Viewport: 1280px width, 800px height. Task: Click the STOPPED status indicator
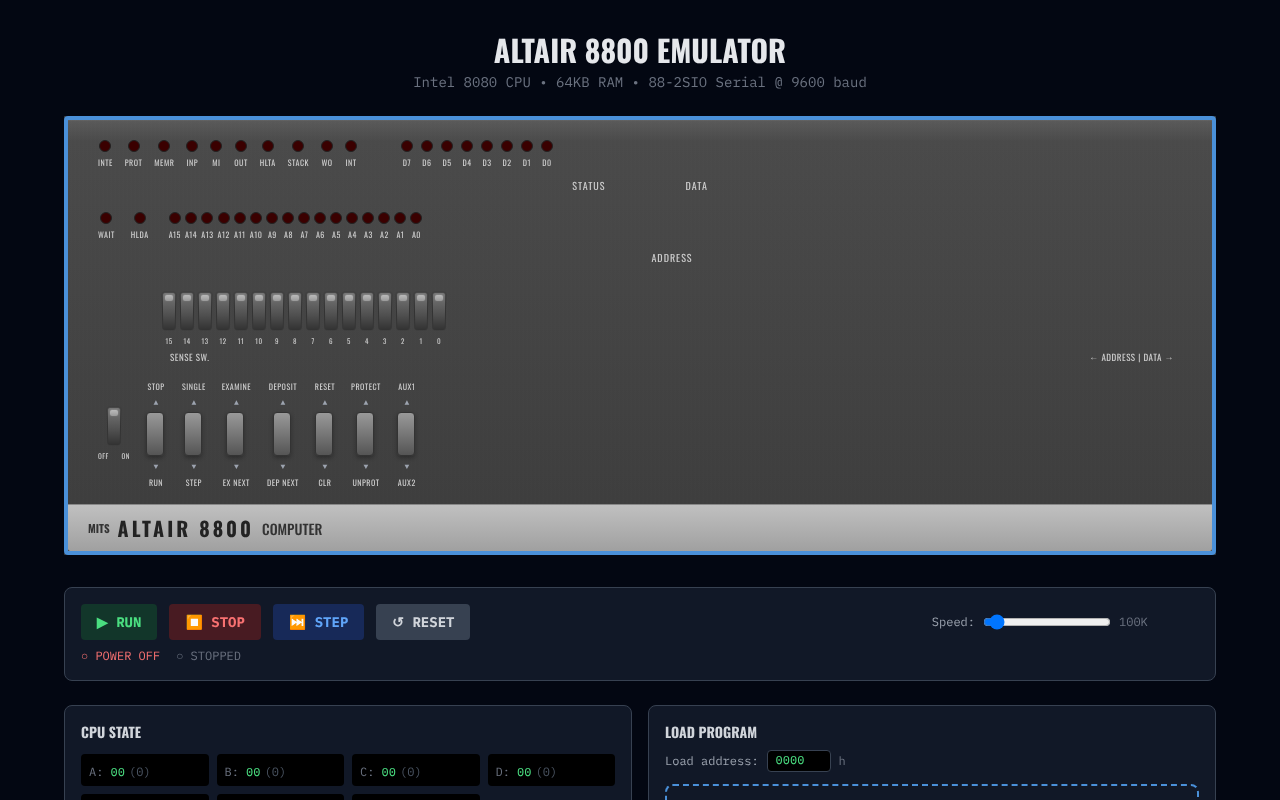point(208,656)
